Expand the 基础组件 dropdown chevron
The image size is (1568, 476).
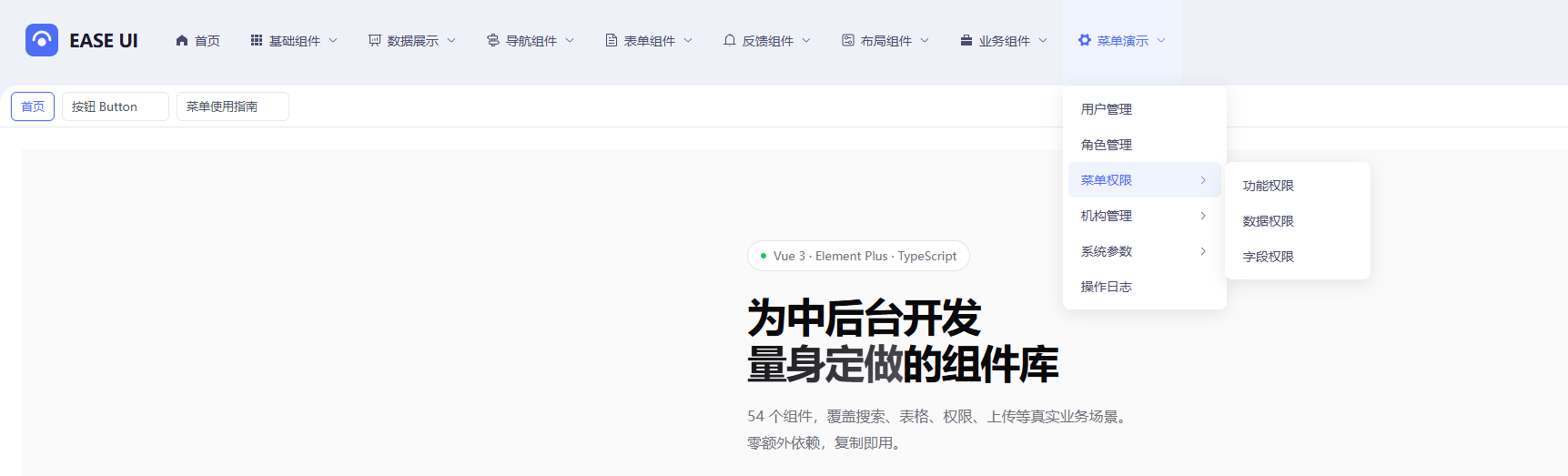(333, 40)
